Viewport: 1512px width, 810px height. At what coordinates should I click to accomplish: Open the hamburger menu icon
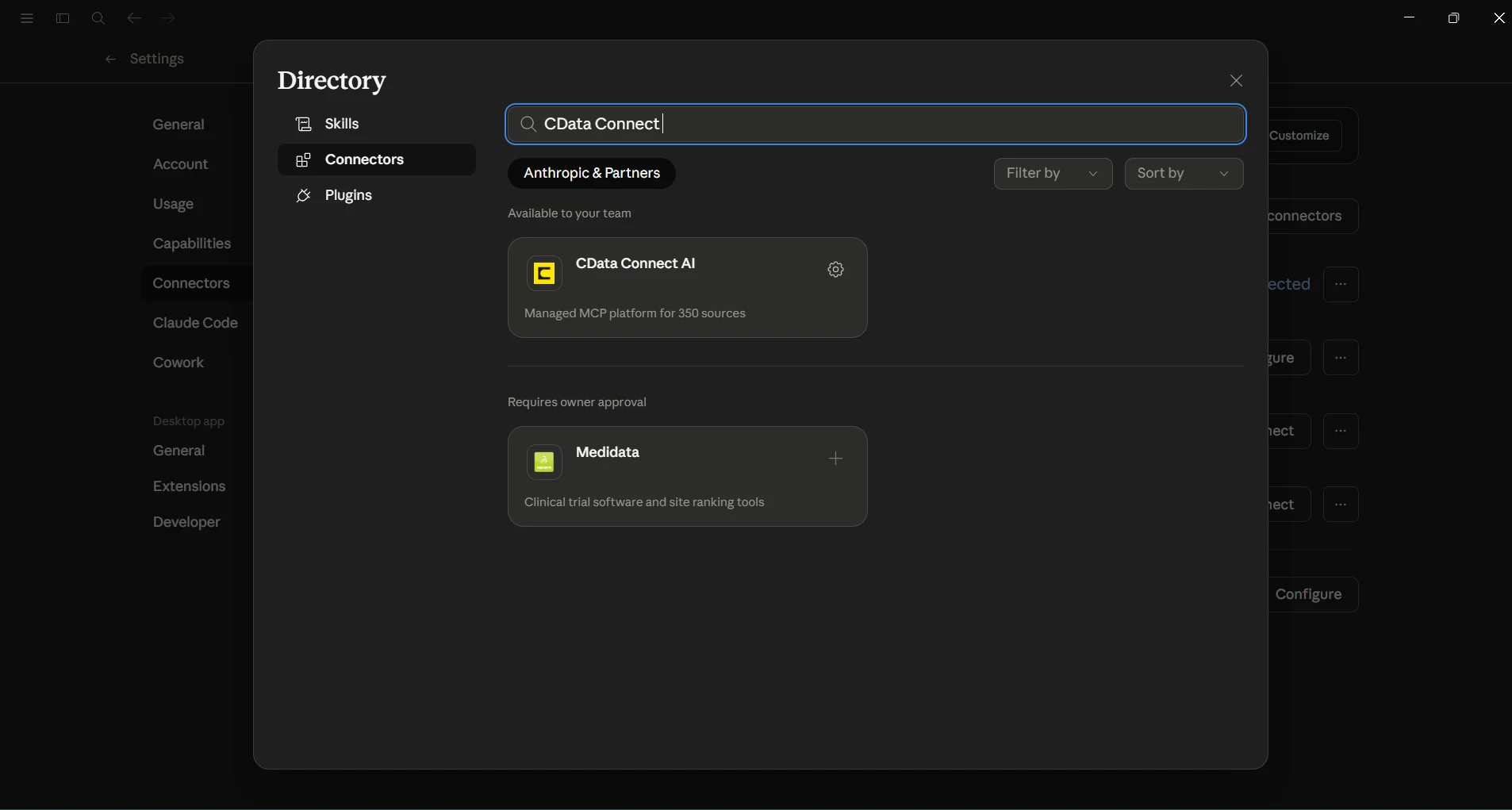pos(27,18)
